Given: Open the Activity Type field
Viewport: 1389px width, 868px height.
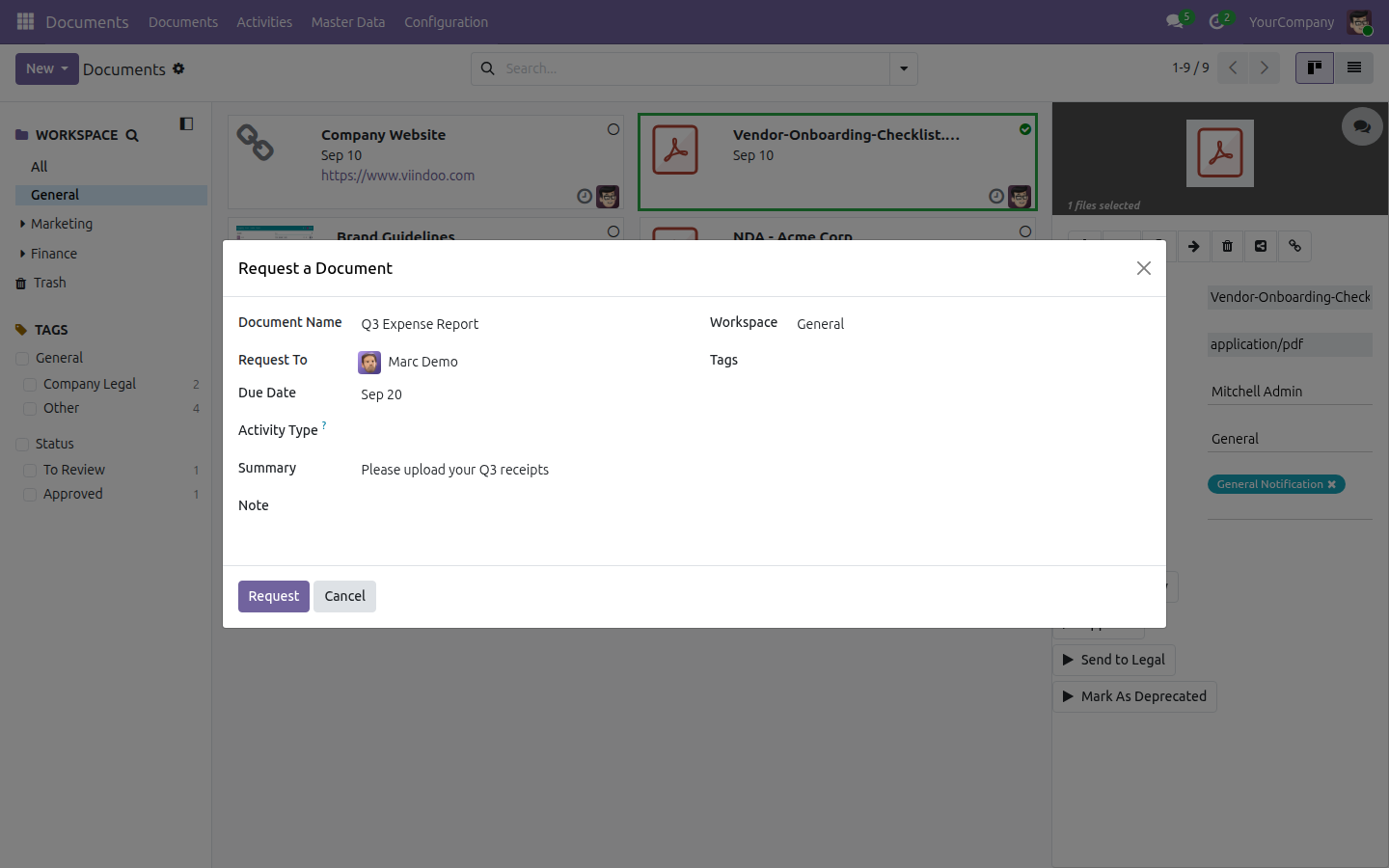Looking at the screenshot, I should pyautogui.click(x=520, y=431).
